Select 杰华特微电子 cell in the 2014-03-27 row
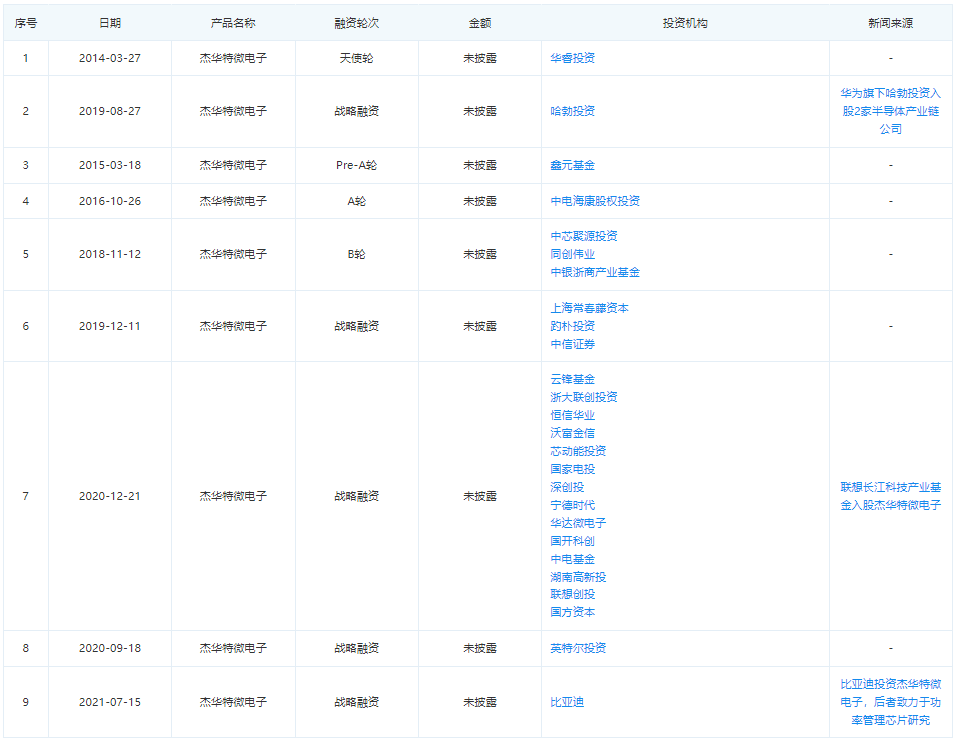957x741 pixels. [233, 58]
